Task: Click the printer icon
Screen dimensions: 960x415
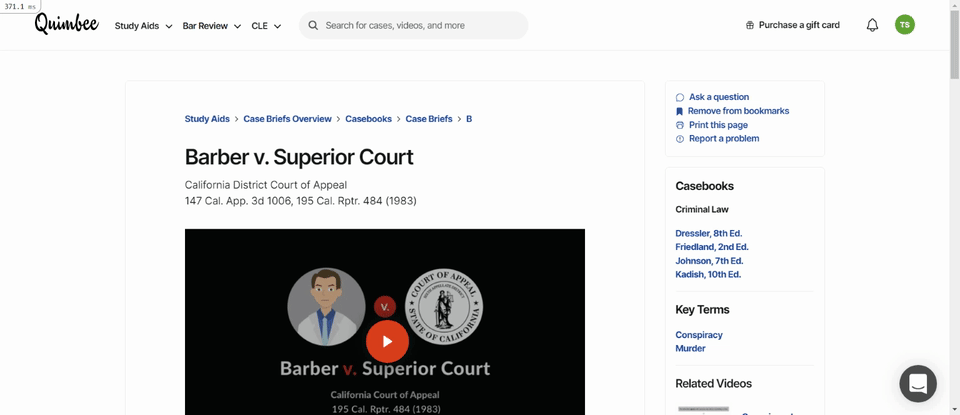Action: tap(680, 125)
